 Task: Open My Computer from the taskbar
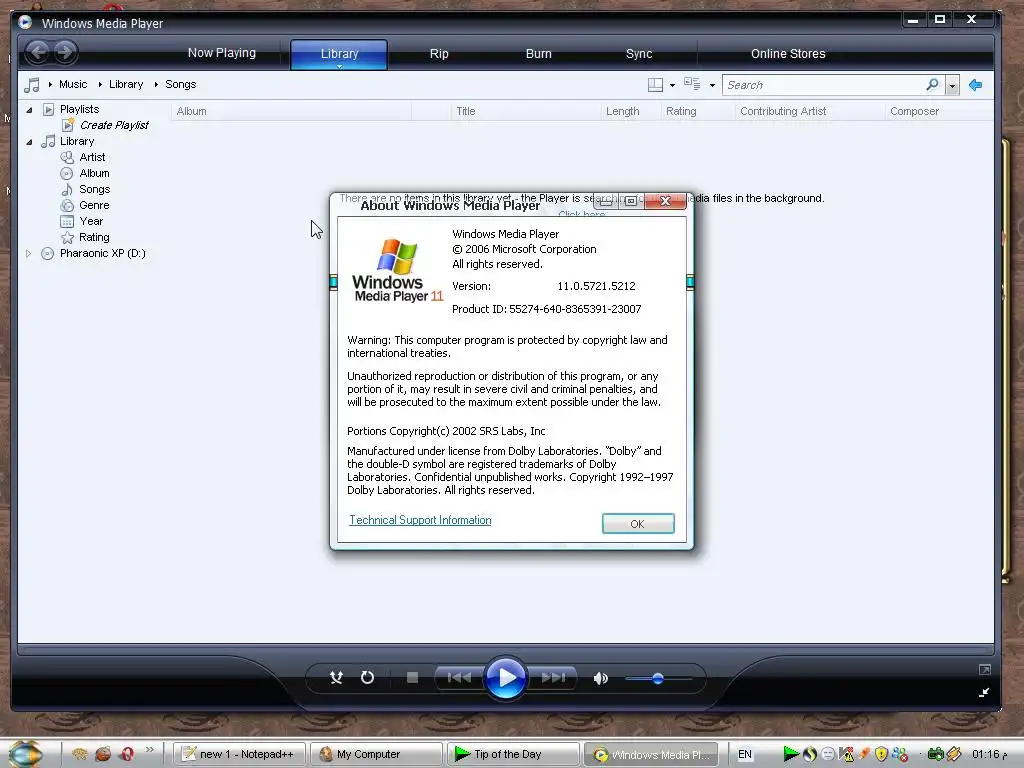pos(376,754)
